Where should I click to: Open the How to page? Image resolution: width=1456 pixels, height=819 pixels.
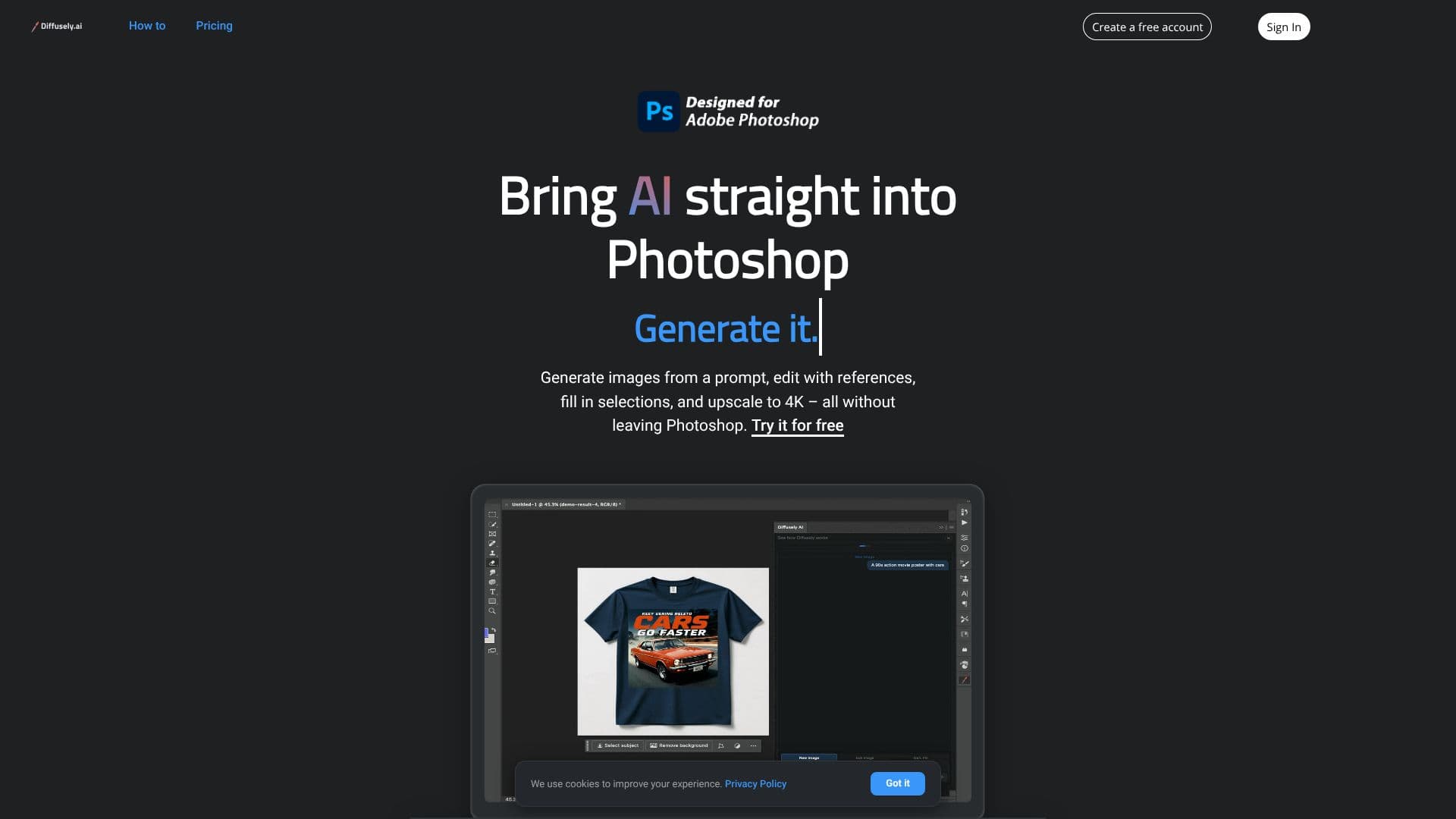(147, 26)
